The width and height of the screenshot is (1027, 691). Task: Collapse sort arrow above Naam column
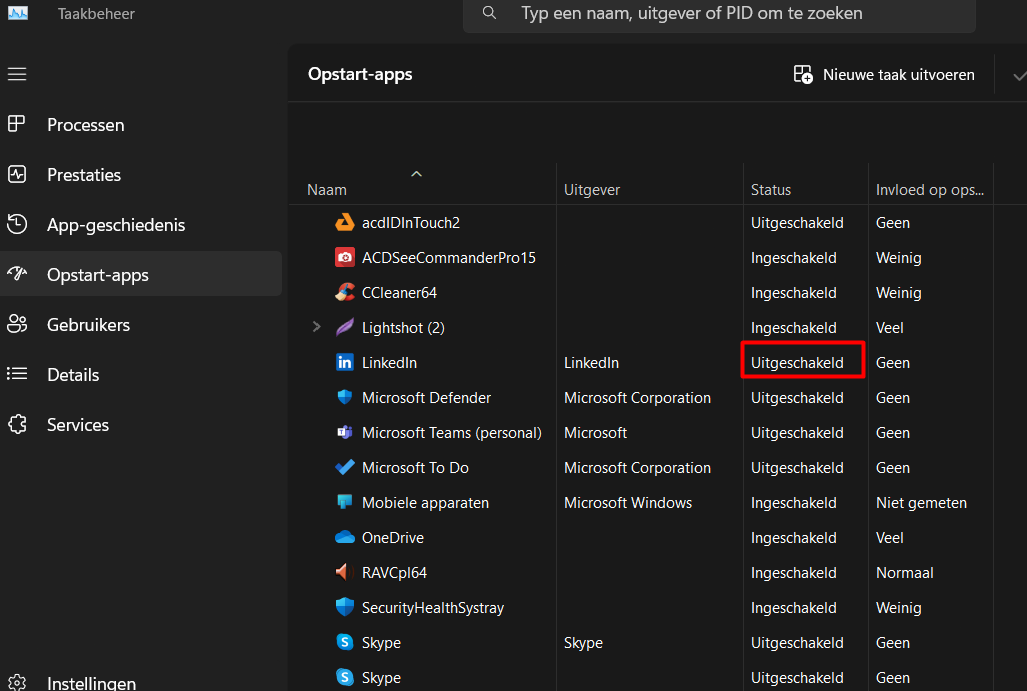click(417, 174)
